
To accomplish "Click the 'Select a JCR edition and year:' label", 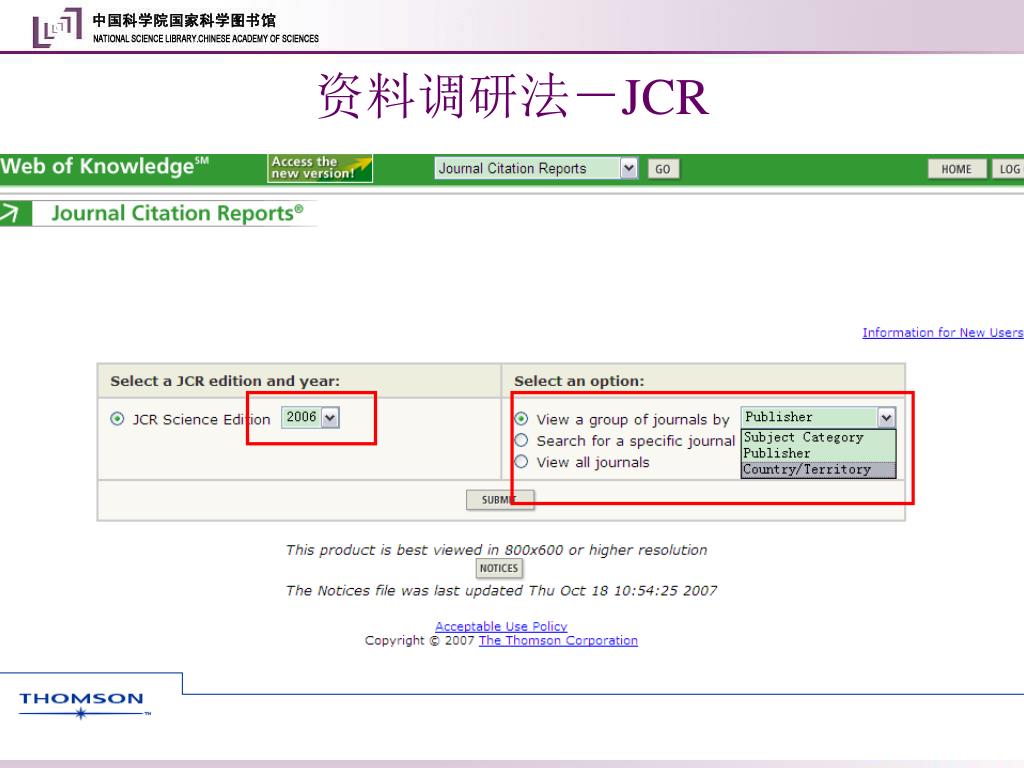I will pyautogui.click(x=225, y=381).
